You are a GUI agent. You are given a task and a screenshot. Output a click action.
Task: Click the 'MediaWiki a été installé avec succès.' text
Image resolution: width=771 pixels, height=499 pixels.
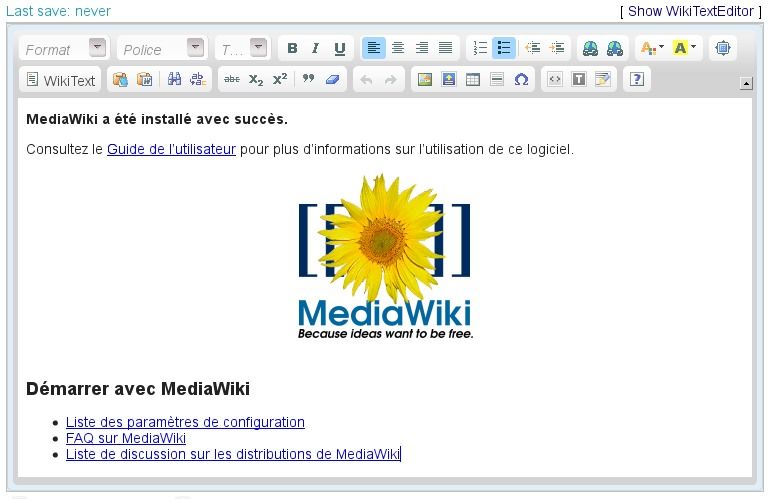[x=157, y=119]
